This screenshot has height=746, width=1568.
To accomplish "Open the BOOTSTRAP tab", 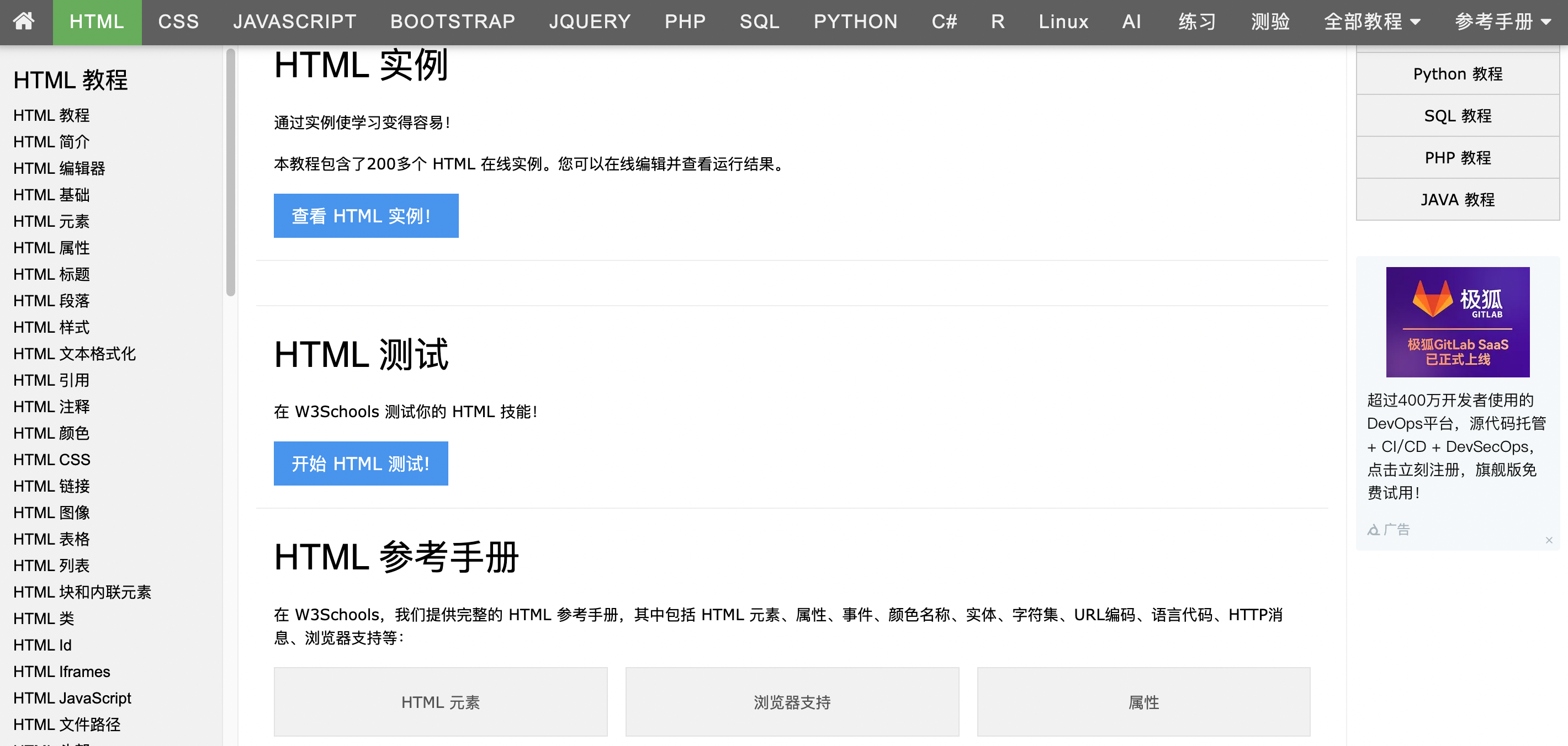I will (452, 22).
